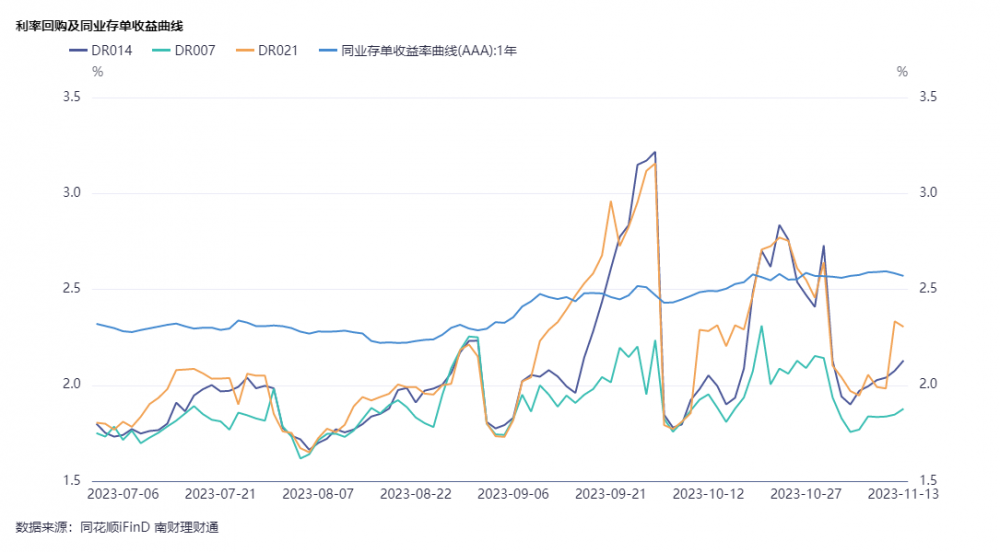Hide the 同业存单收益率曲线(AAA):1年 legend label
This screenshot has width=1000, height=552.
(x=428, y=49)
